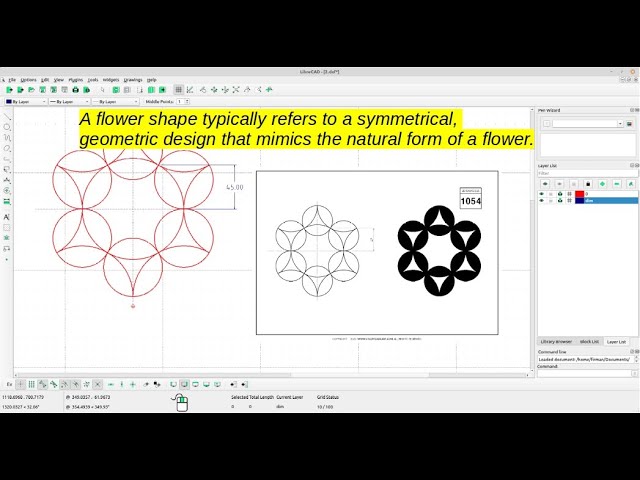
Task: Open the Options menu
Action: (x=29, y=80)
